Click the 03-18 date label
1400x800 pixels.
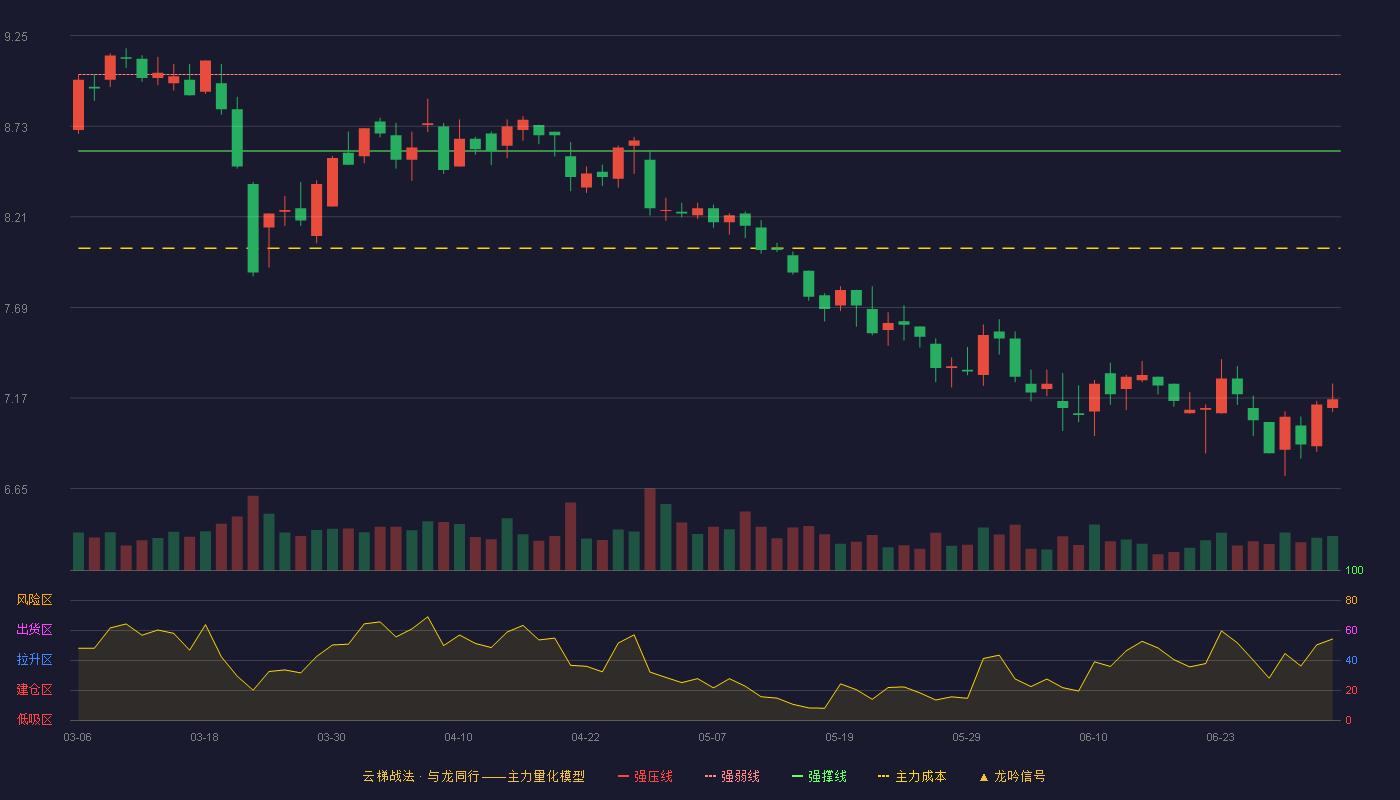(x=204, y=737)
